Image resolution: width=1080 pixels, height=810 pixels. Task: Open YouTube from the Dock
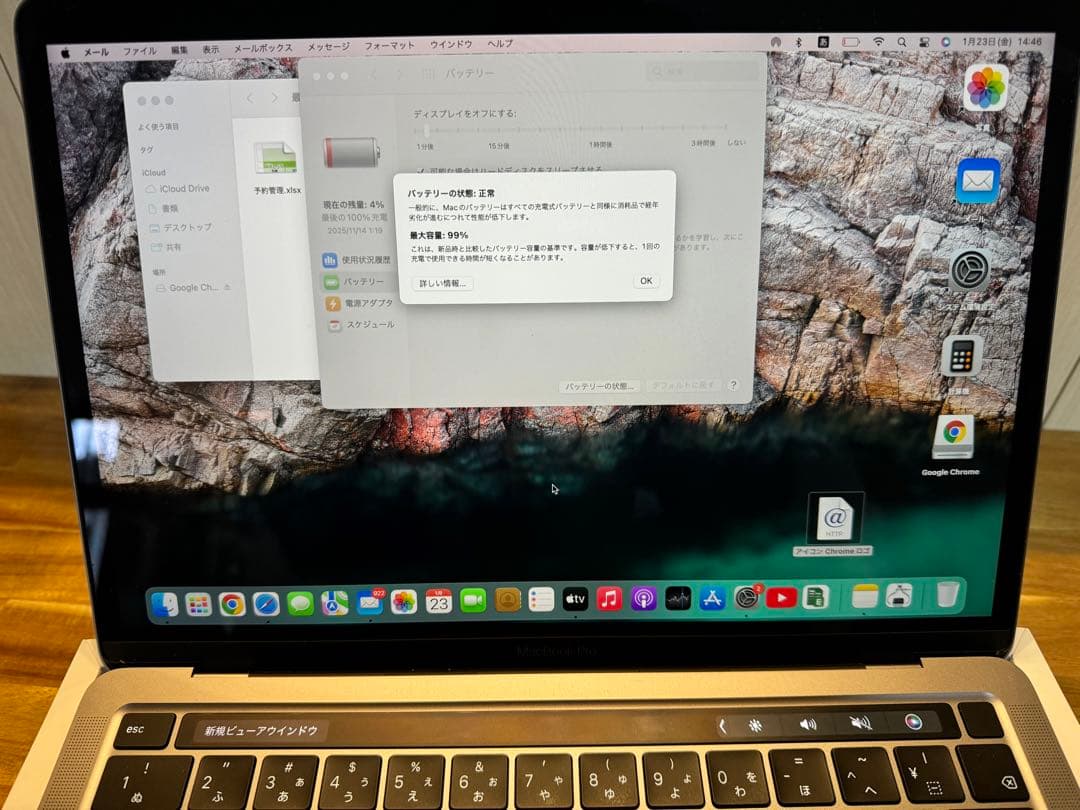(x=782, y=599)
